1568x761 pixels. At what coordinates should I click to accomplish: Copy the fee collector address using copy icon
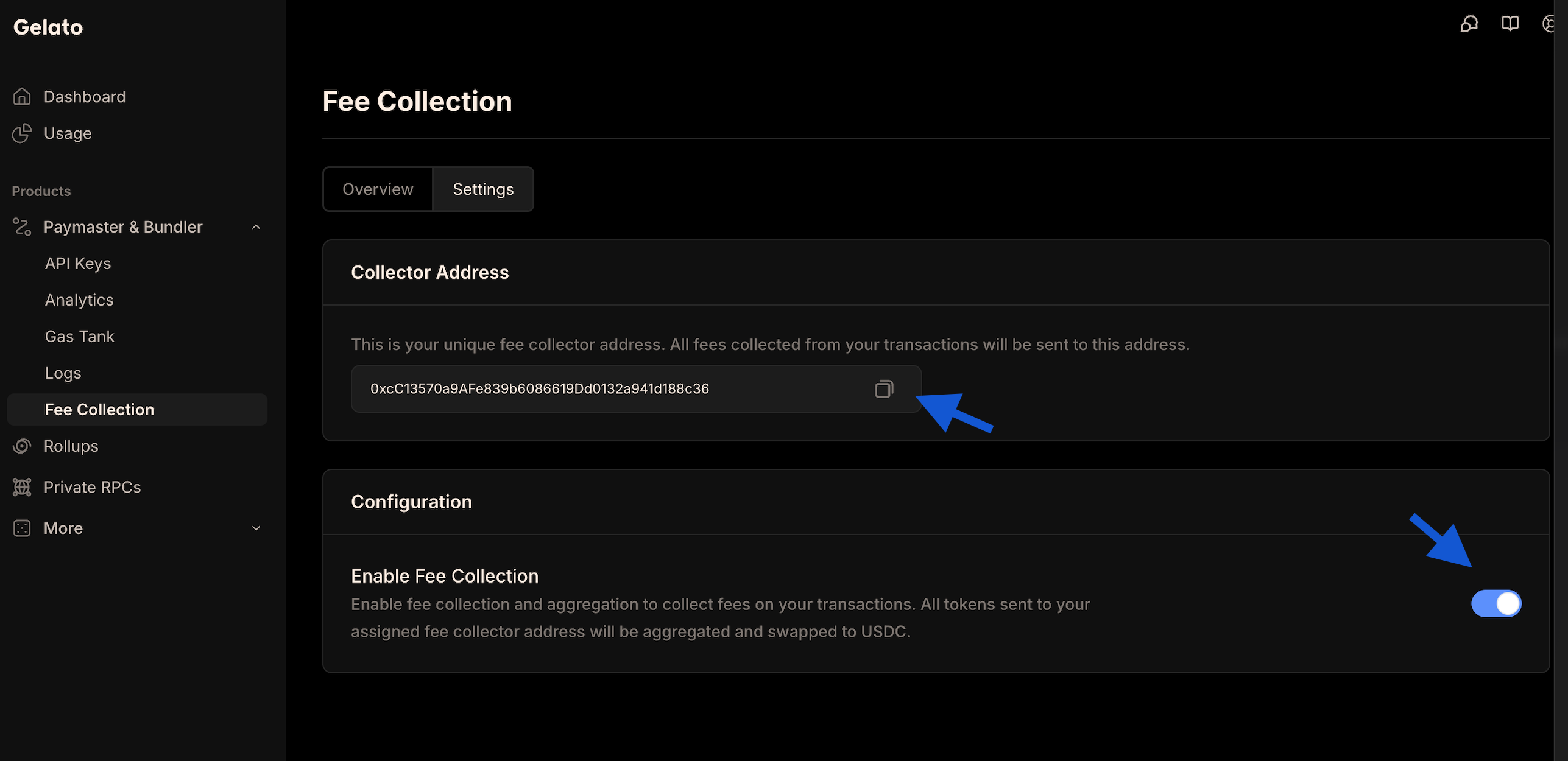(884, 388)
